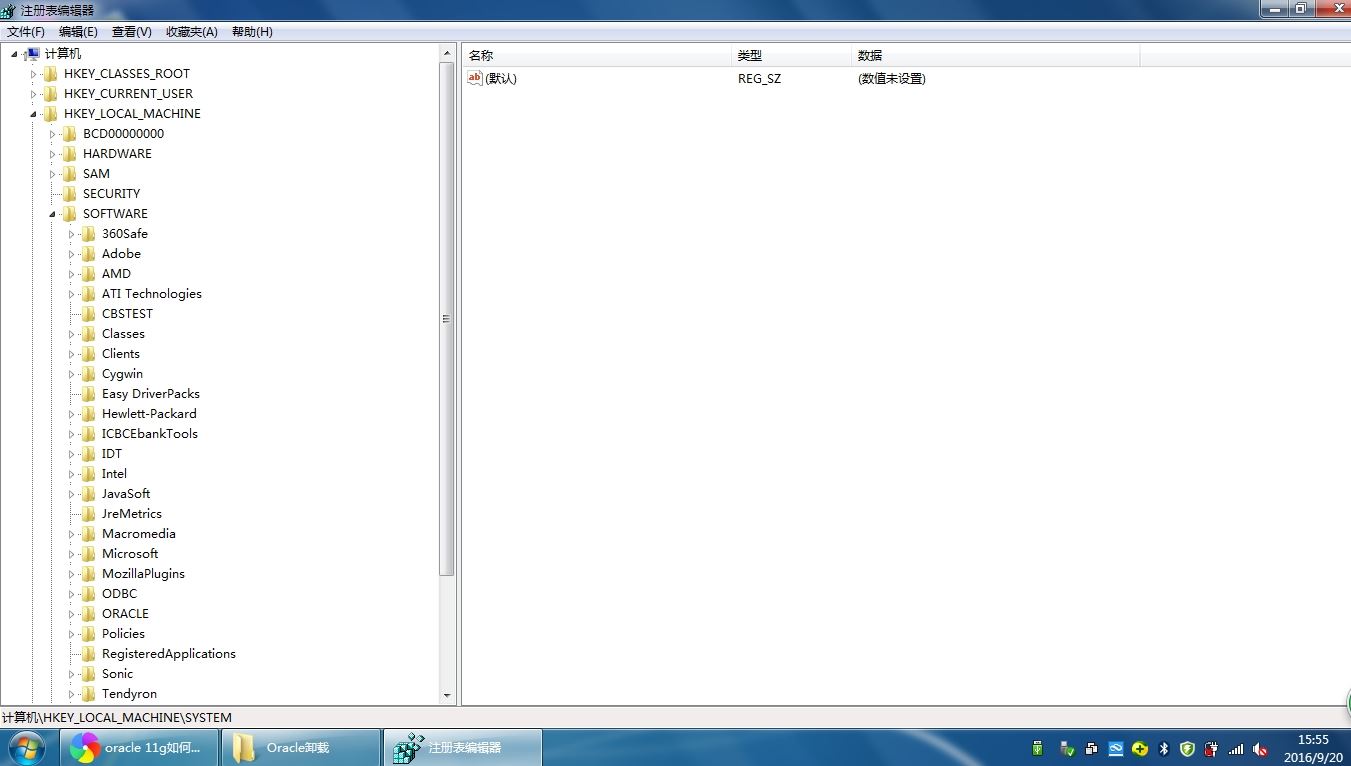
Task: Click the tree scrollbar up arrow
Action: coord(447,53)
